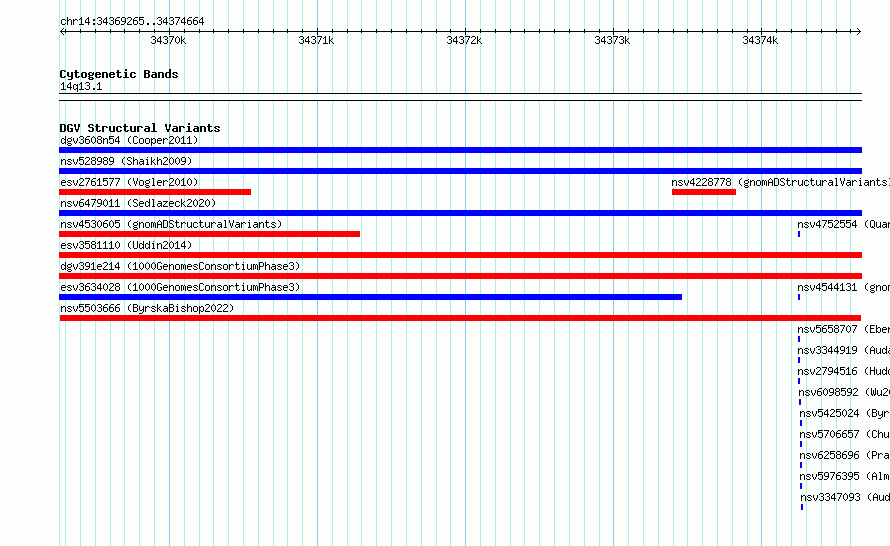The width and height of the screenshot is (890, 546).
Task: Click the 34371k ruler label
Action: click(x=316, y=40)
